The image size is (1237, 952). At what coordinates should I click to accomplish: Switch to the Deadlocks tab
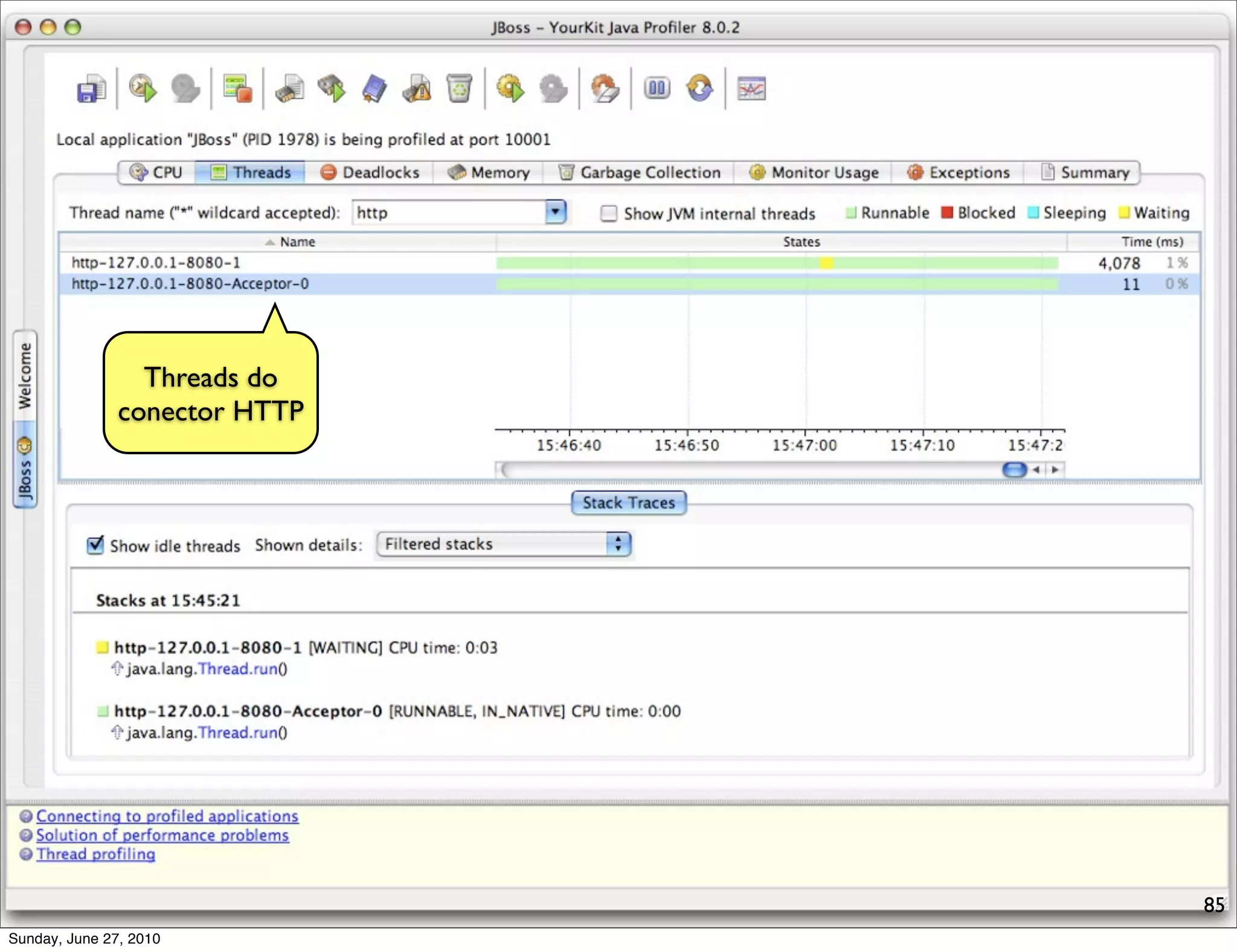tap(370, 173)
